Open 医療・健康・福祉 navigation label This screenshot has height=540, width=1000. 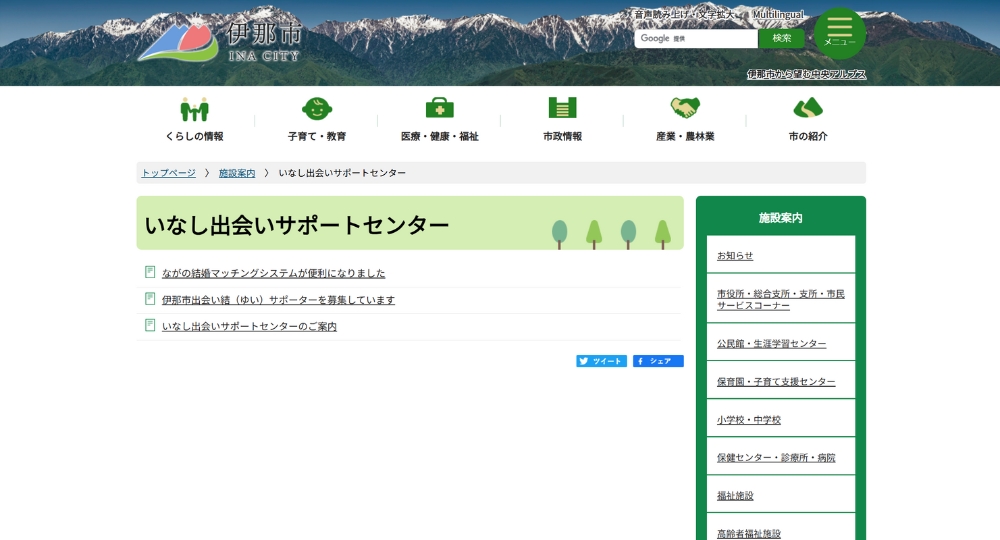click(439, 136)
